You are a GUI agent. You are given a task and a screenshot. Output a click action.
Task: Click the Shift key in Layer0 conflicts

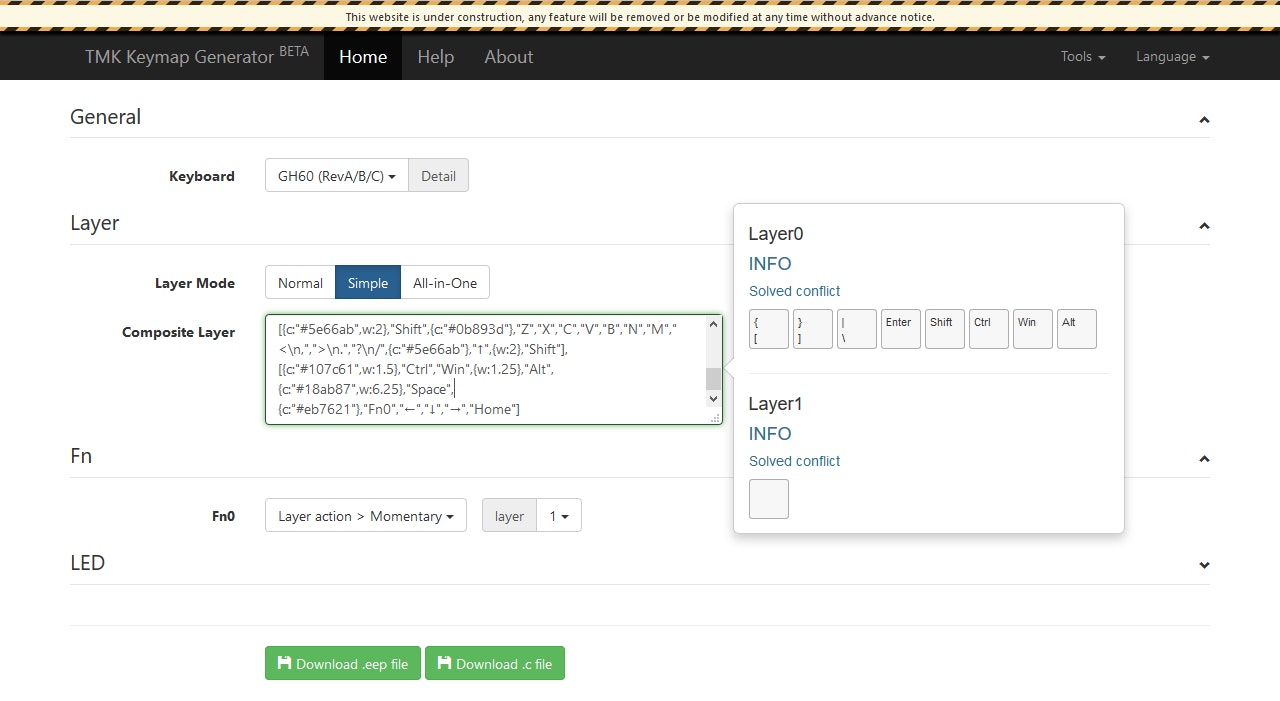pyautogui.click(x=944, y=329)
